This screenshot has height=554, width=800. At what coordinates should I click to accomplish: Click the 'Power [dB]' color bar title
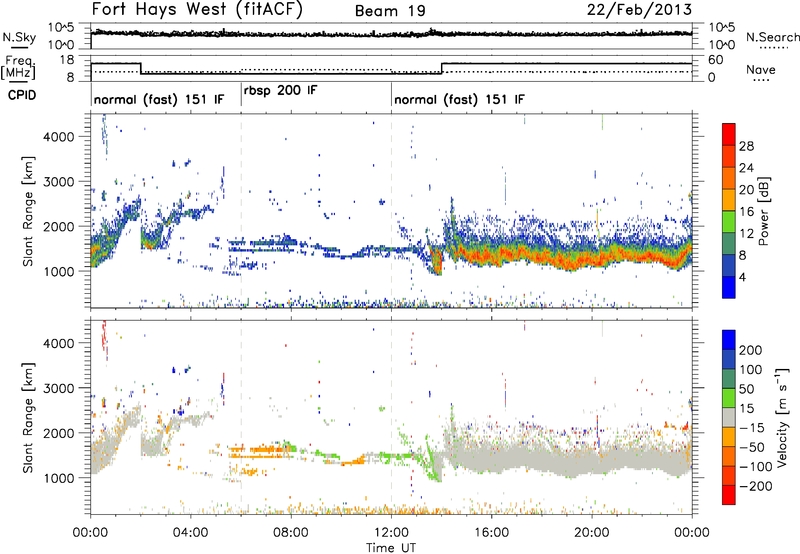click(764, 211)
